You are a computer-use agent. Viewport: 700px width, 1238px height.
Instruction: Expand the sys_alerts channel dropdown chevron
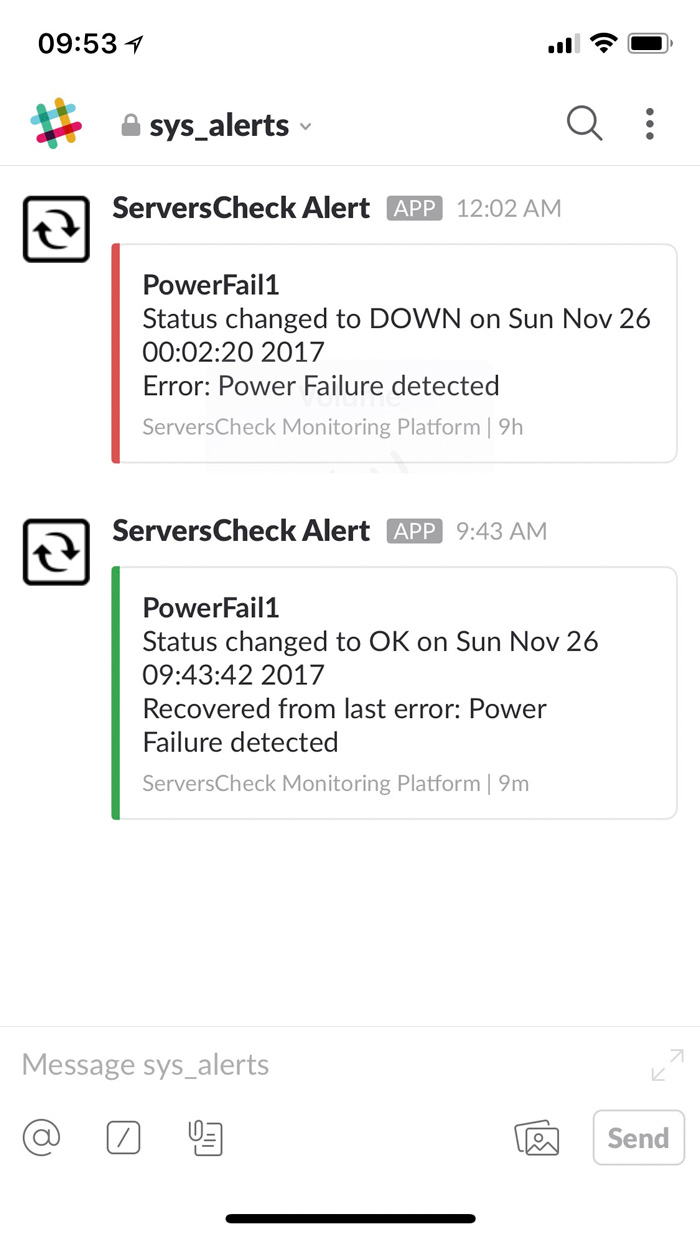(x=306, y=127)
